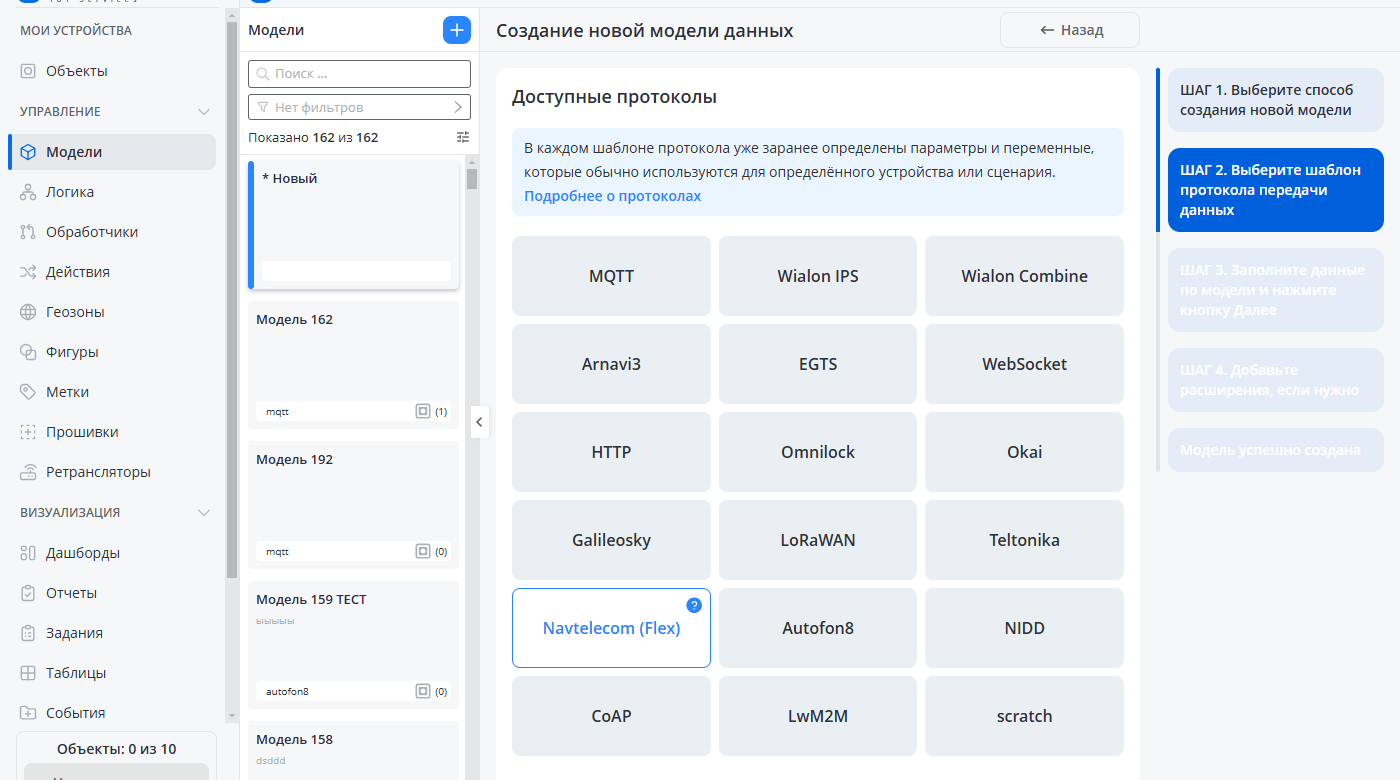The width and height of the screenshot is (1400, 780).
Task: Open Обработчики menu item
Action: 112,232
